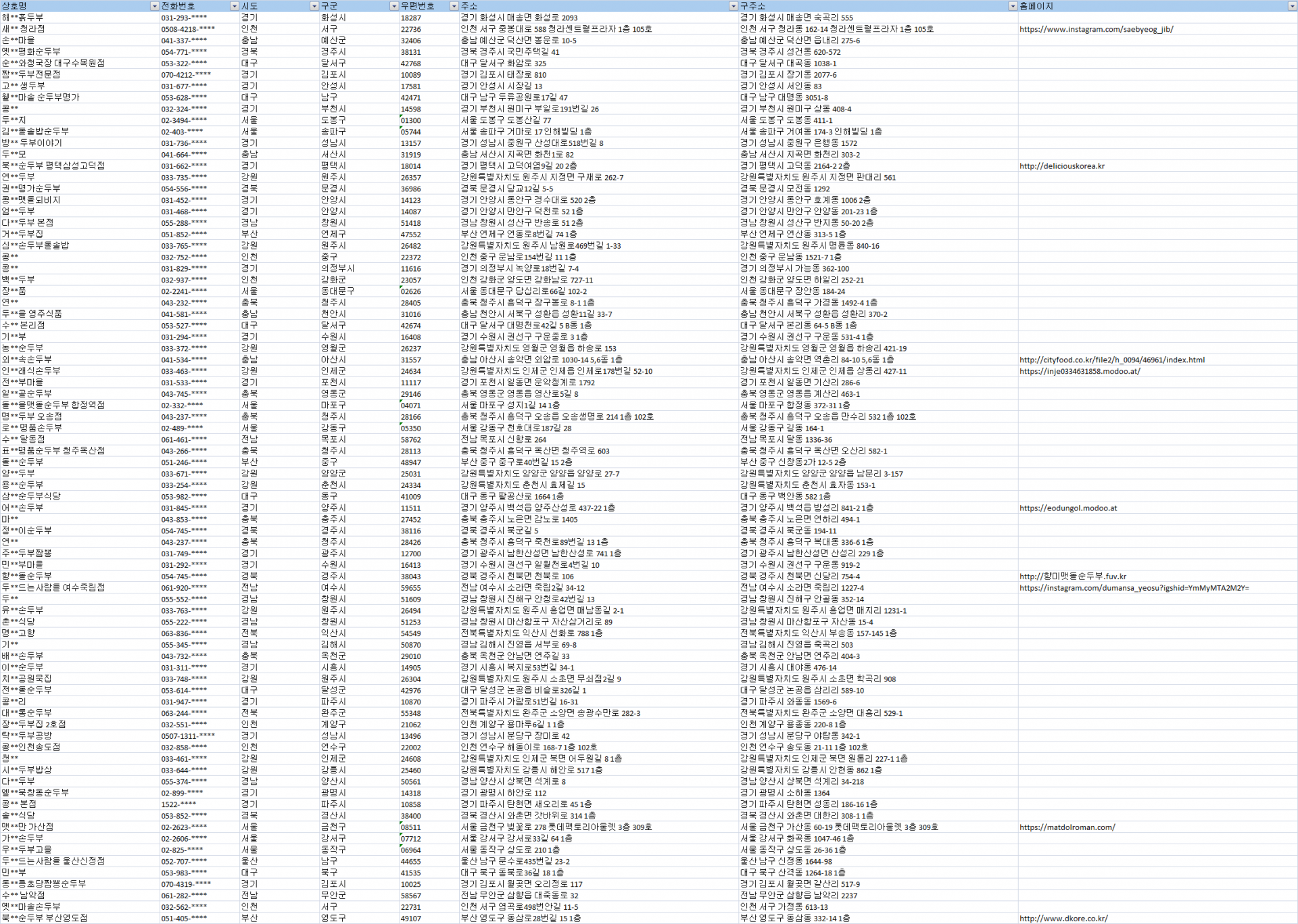Viewport: 1298px width, 924px height.
Task: Expand the 홈페이지 filter arrow
Action: tap(1292, 6)
